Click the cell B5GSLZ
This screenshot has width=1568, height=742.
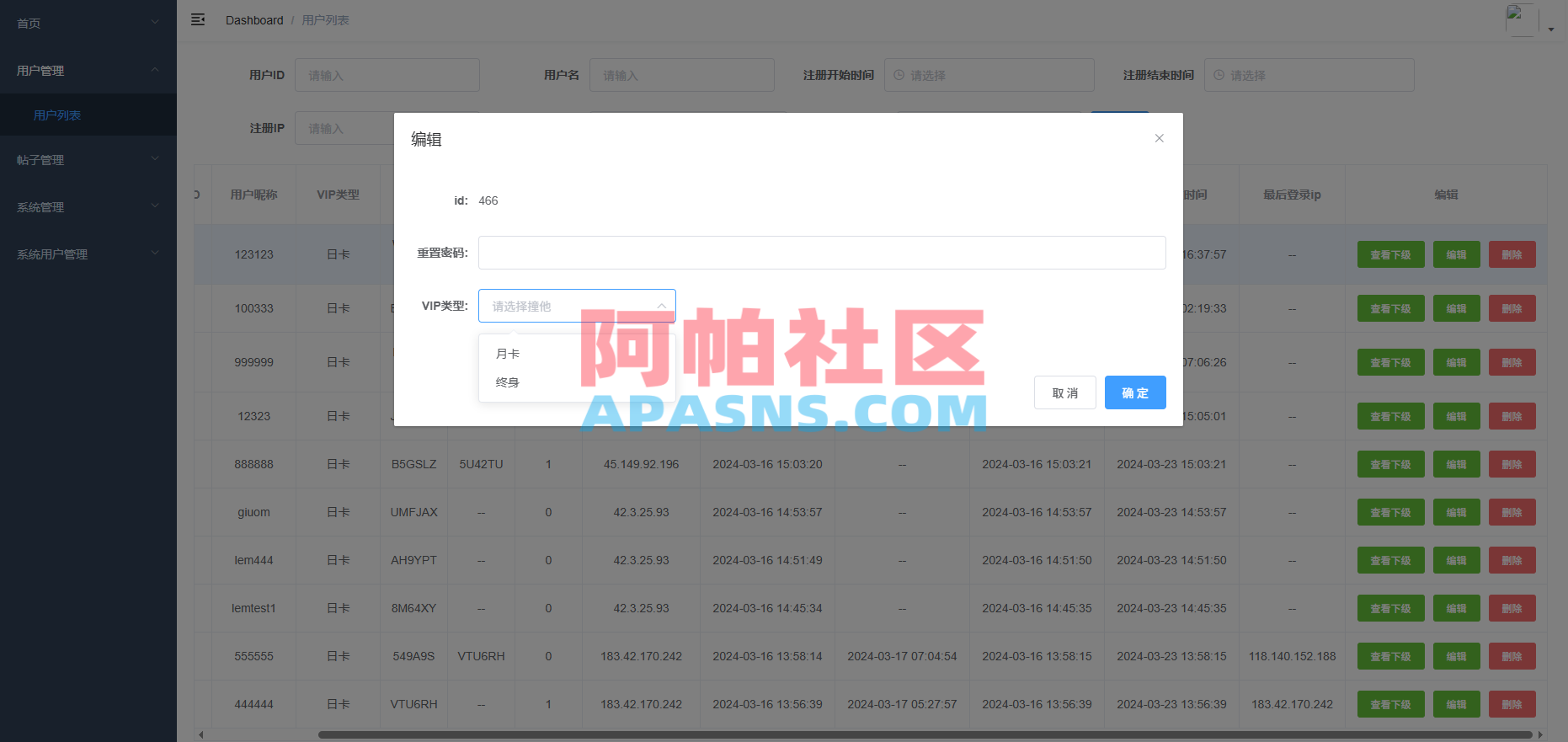(413, 464)
